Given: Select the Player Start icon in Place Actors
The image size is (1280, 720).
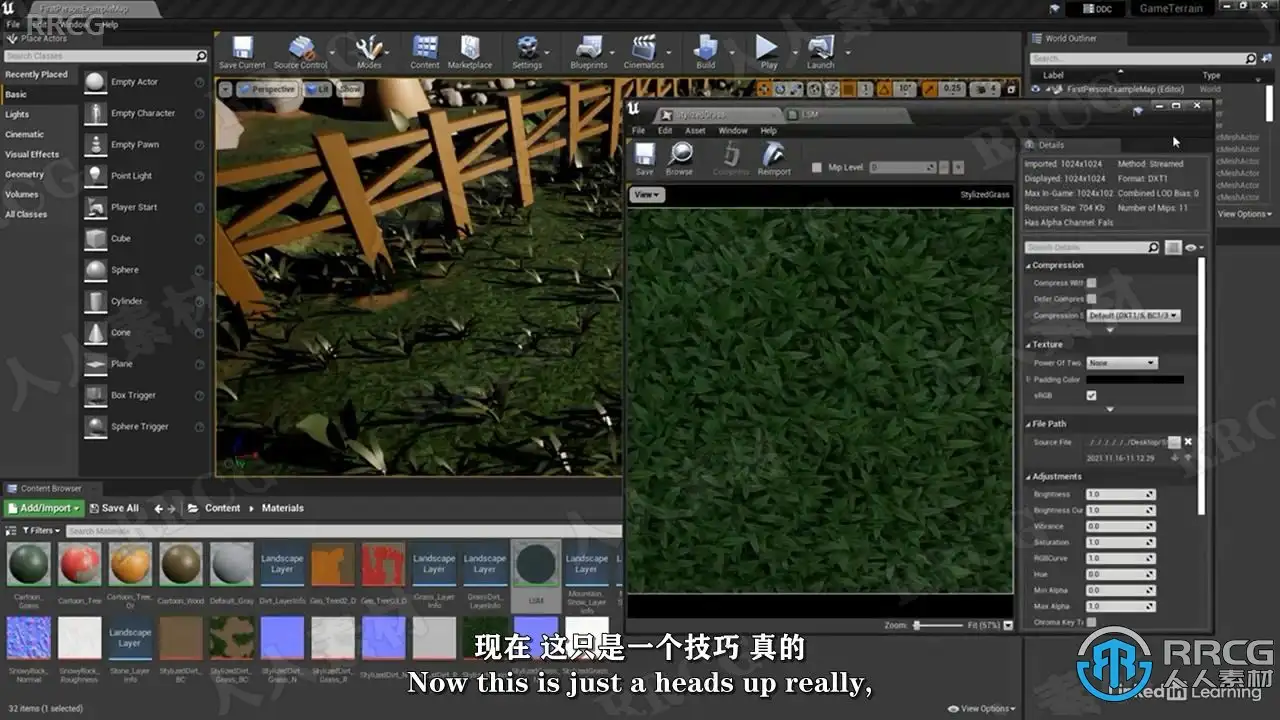Looking at the screenshot, I should [x=95, y=207].
